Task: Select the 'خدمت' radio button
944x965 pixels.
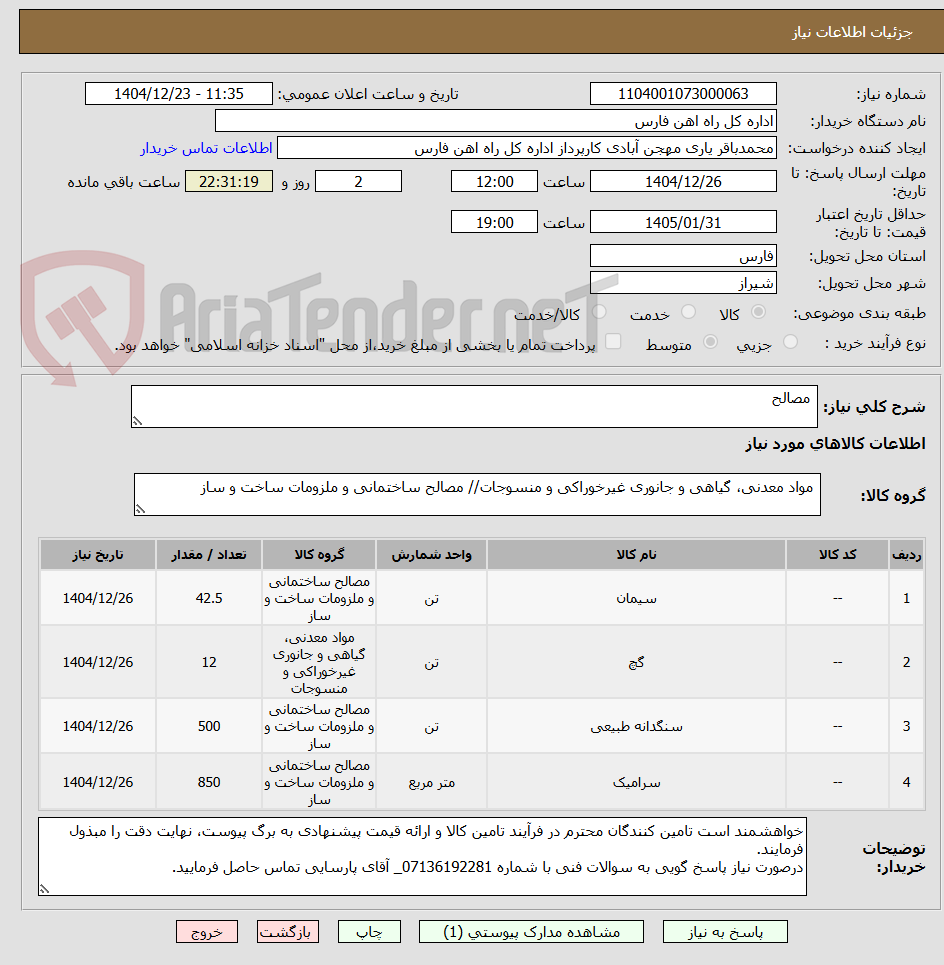Action: pyautogui.click(x=689, y=312)
